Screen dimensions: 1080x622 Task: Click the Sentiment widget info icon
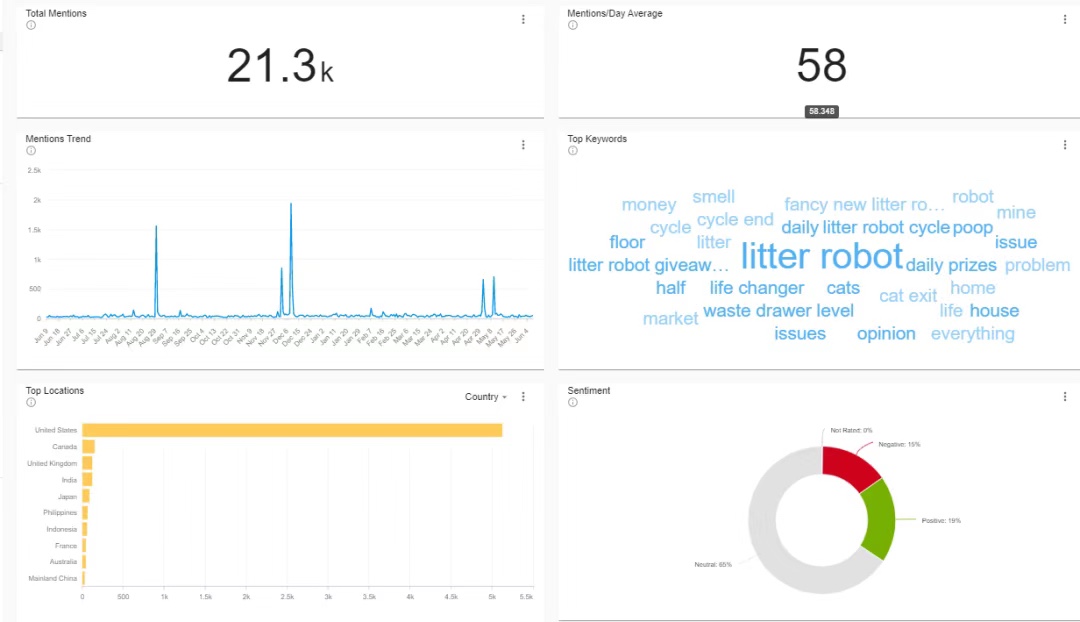(572, 403)
